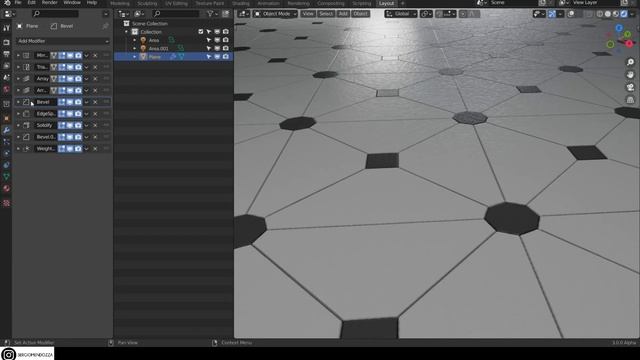Viewport: 640px width, 360px height.
Task: Toggle viewport gizmos display
Action: click(552, 14)
